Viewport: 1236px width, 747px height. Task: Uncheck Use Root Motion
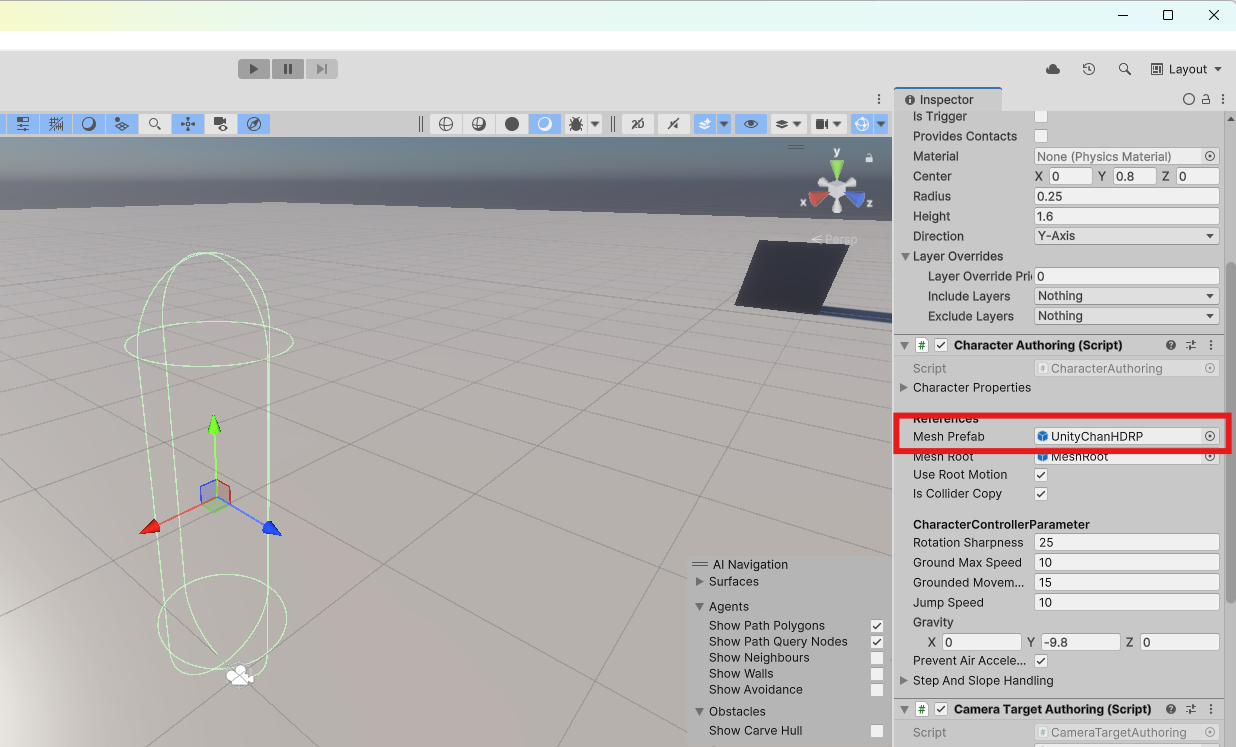1041,475
